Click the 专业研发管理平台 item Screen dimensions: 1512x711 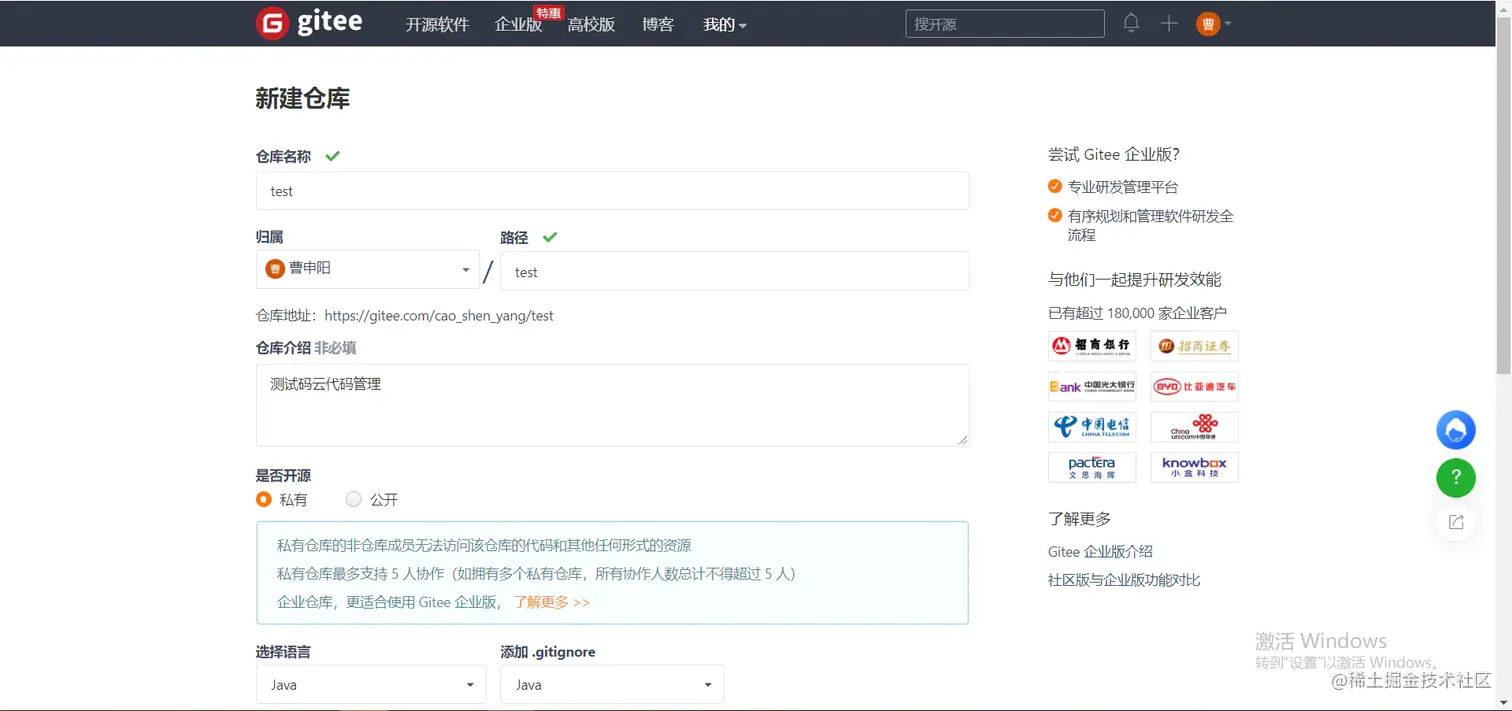click(1123, 187)
